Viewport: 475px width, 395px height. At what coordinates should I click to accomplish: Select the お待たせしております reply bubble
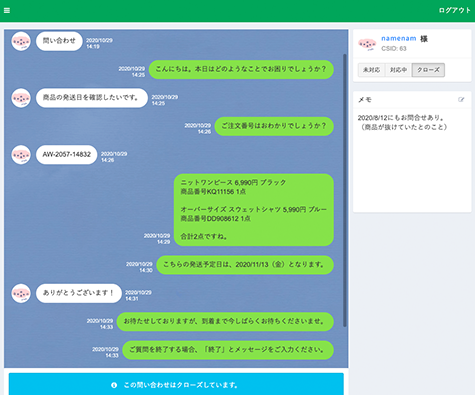225,322
